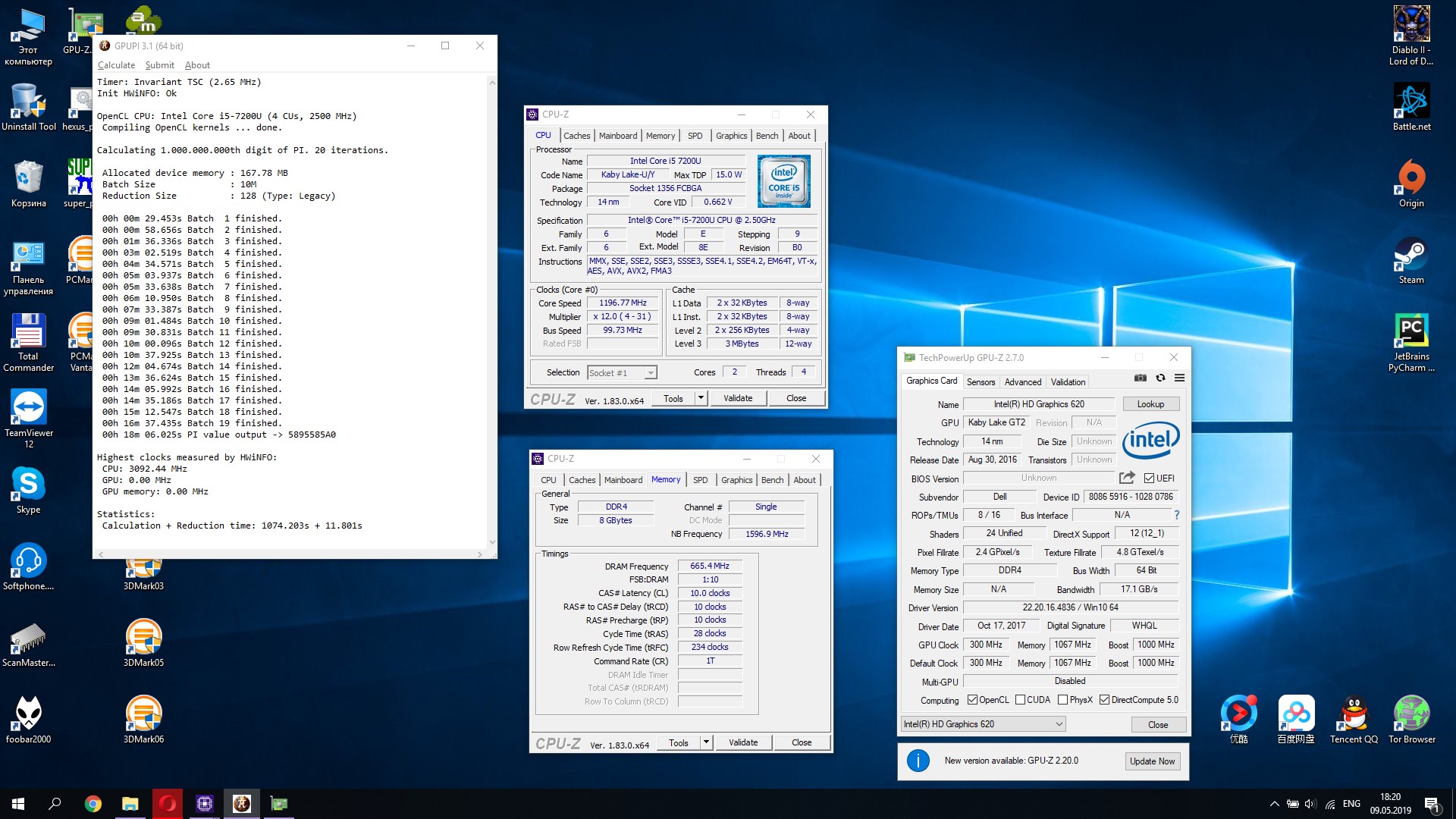Click Update Now for GPU-Z
This screenshot has height=819, width=1456.
(1152, 761)
